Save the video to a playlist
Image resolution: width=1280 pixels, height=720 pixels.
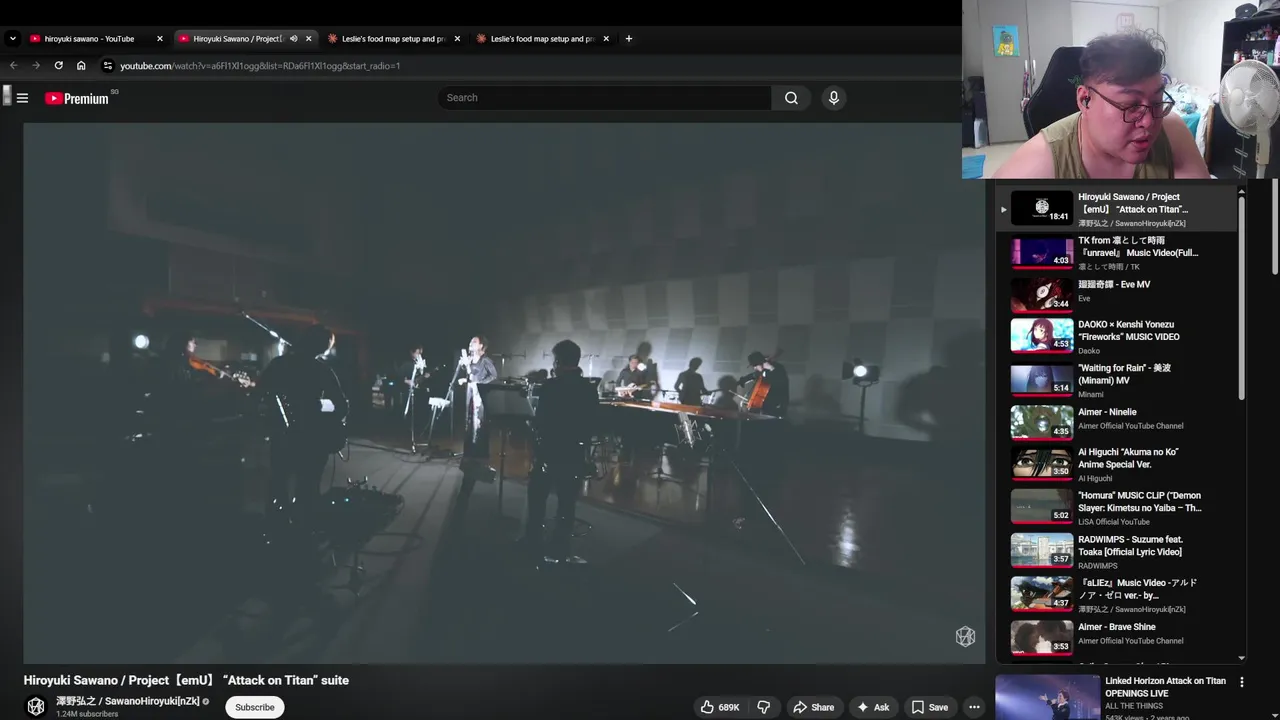click(x=929, y=707)
